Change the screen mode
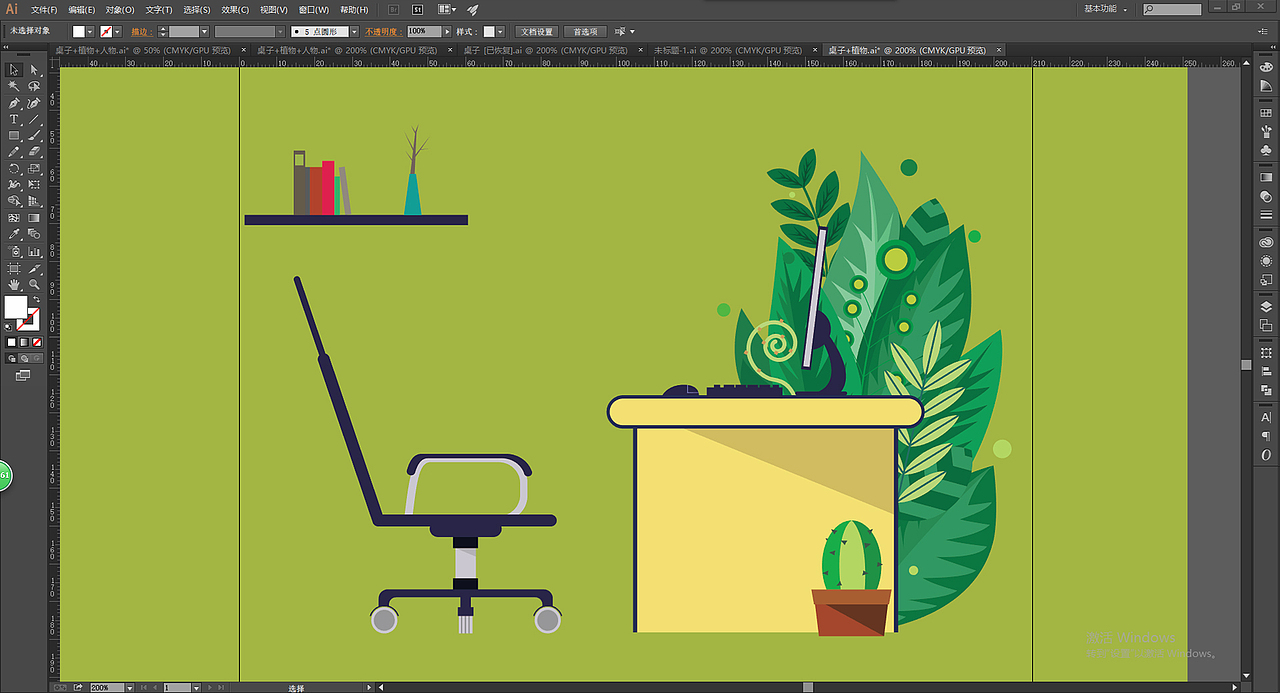This screenshot has height=693, width=1280. click(23, 375)
